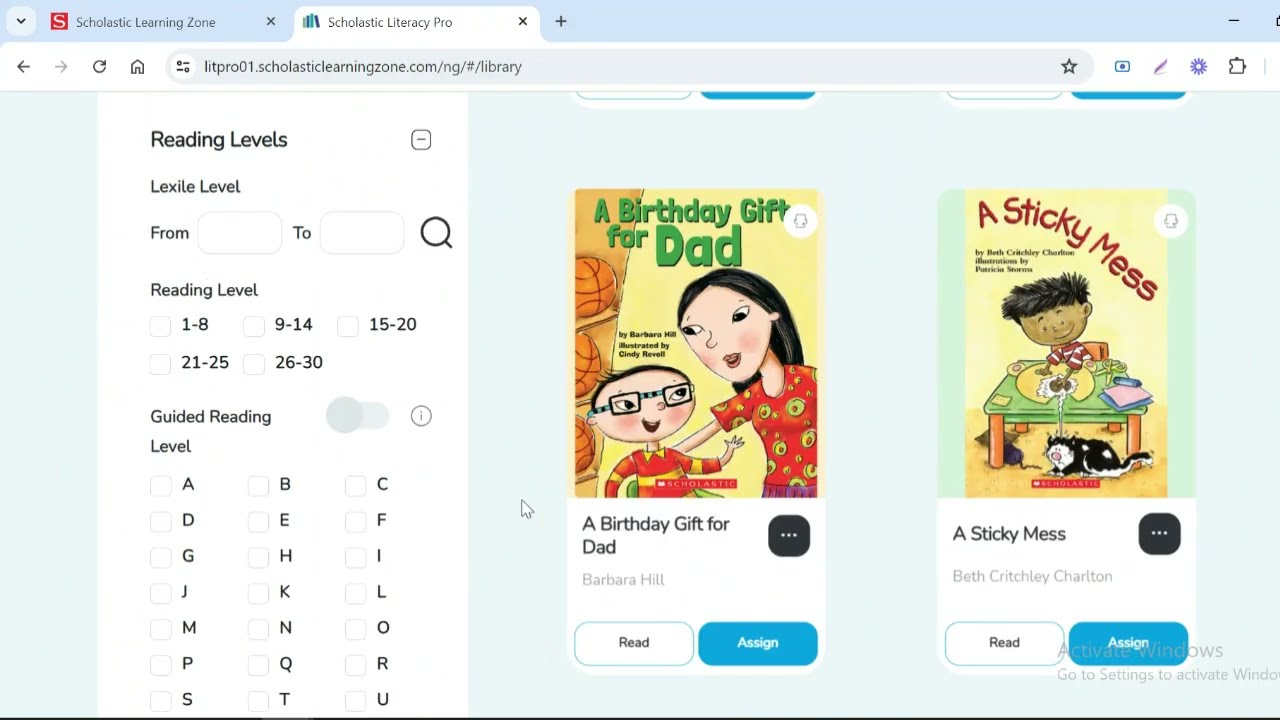The height and width of the screenshot is (720, 1280).
Task: Check Guided Reading Level R
Action: [x=355, y=665]
